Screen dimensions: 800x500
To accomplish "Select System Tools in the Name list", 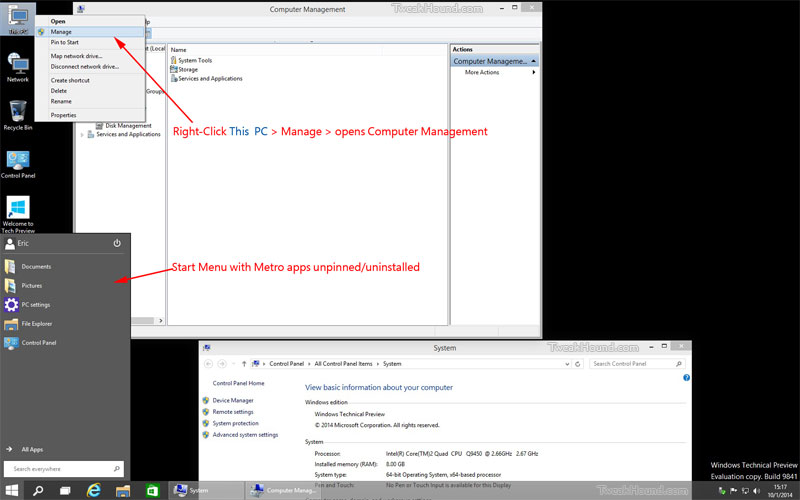I will (x=191, y=60).
